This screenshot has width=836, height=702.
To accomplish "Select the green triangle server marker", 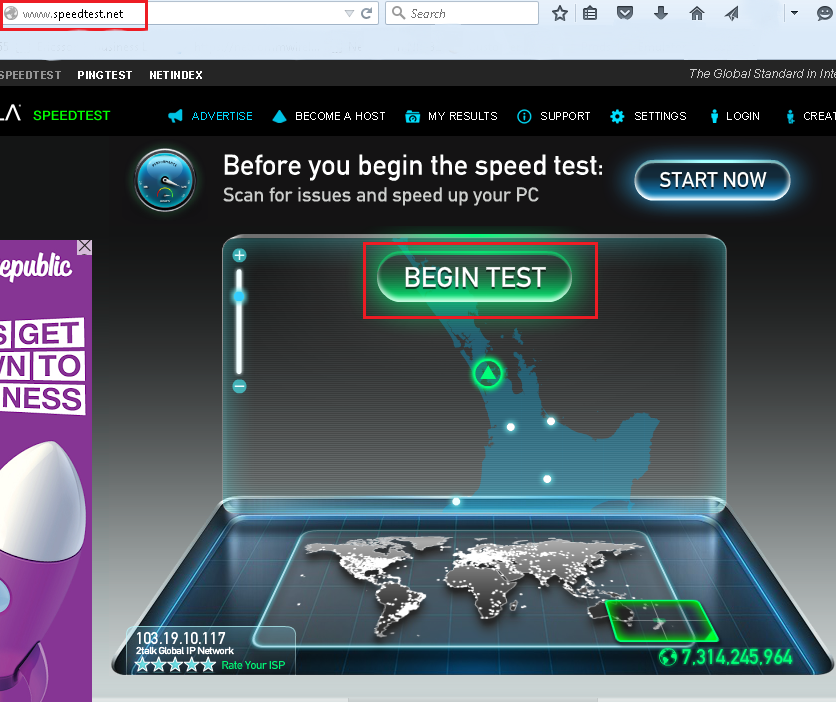I will [x=488, y=374].
